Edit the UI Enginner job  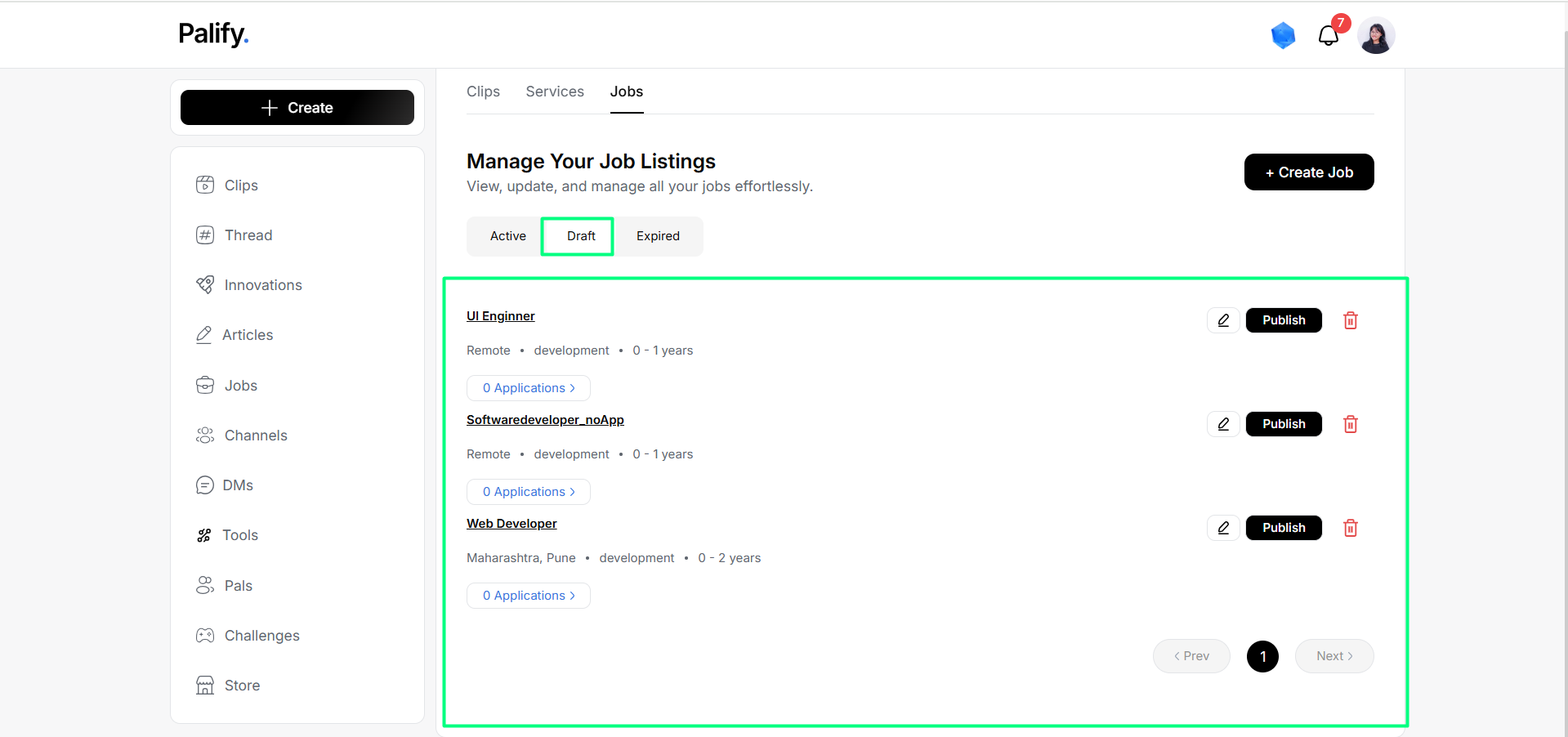coord(1223,320)
